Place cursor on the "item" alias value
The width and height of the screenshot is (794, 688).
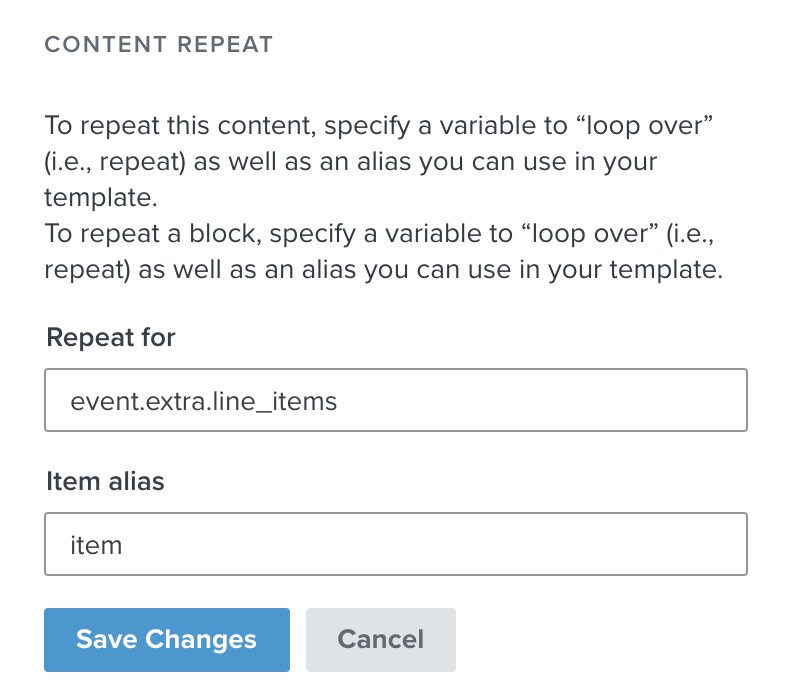[96, 545]
